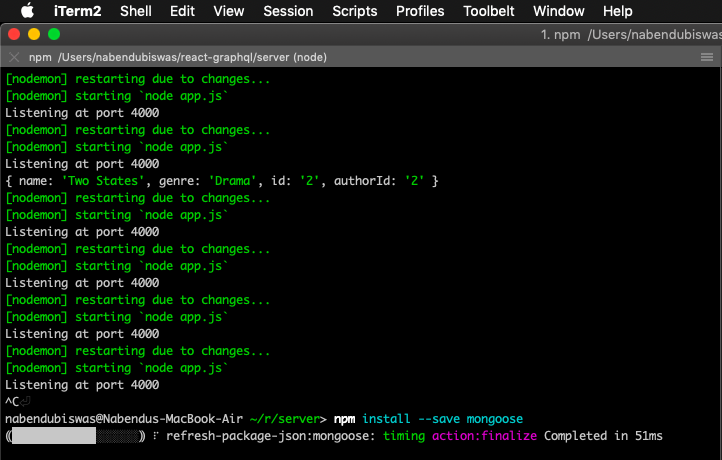Open the Shell menu
The height and width of the screenshot is (460, 722).
pos(135,11)
